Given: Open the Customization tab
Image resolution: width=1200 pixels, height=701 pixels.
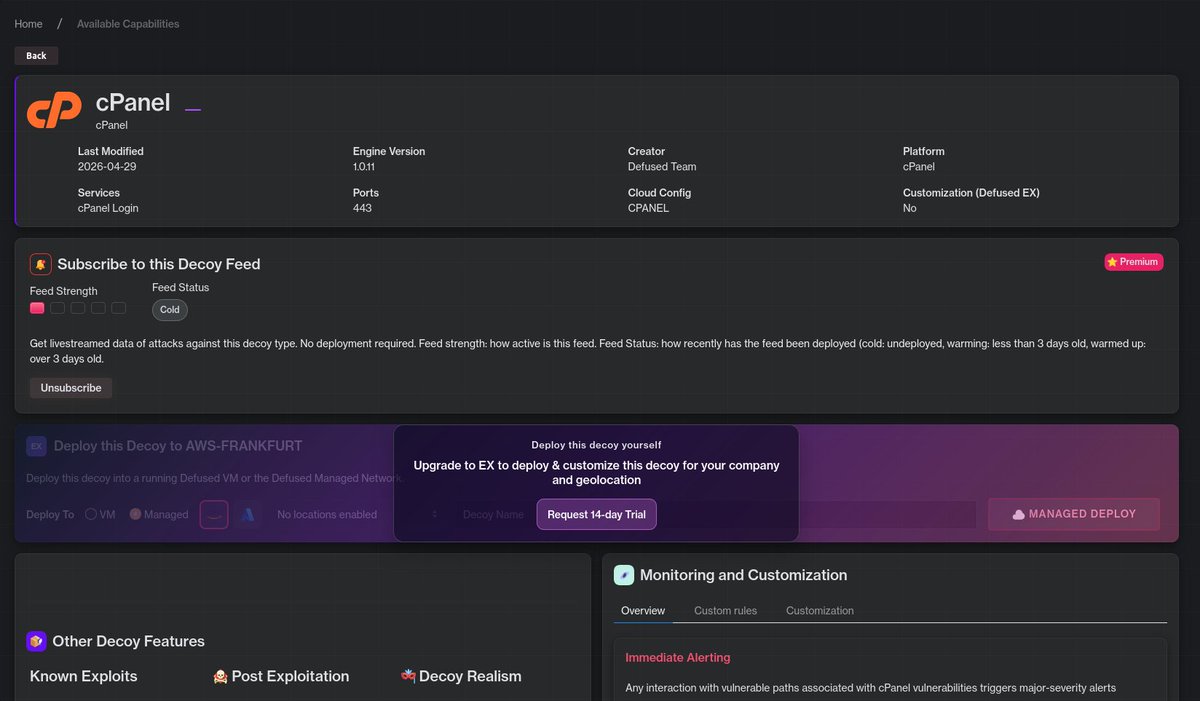Looking at the screenshot, I should coord(820,610).
